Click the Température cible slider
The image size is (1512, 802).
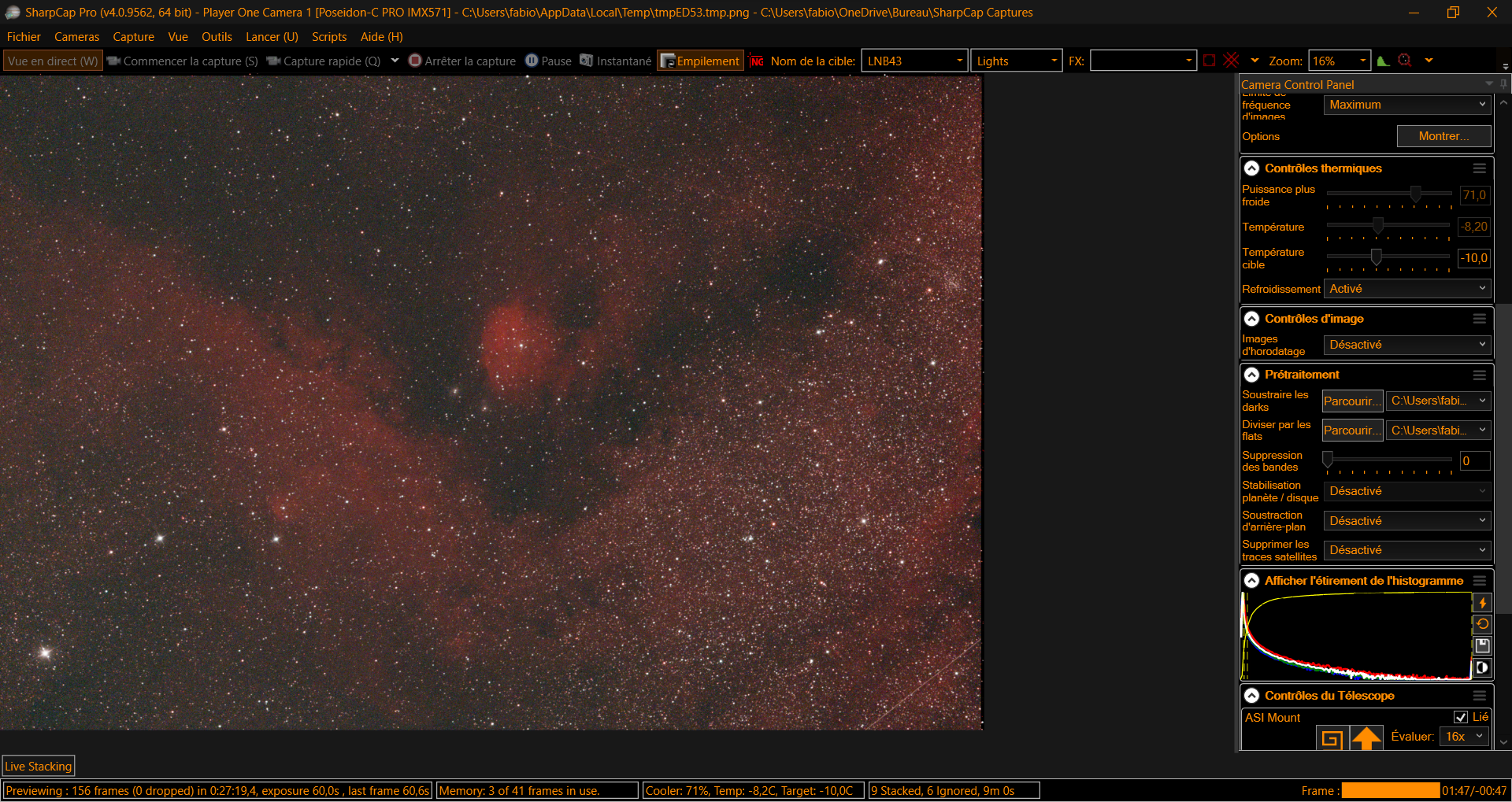[x=1389, y=257]
